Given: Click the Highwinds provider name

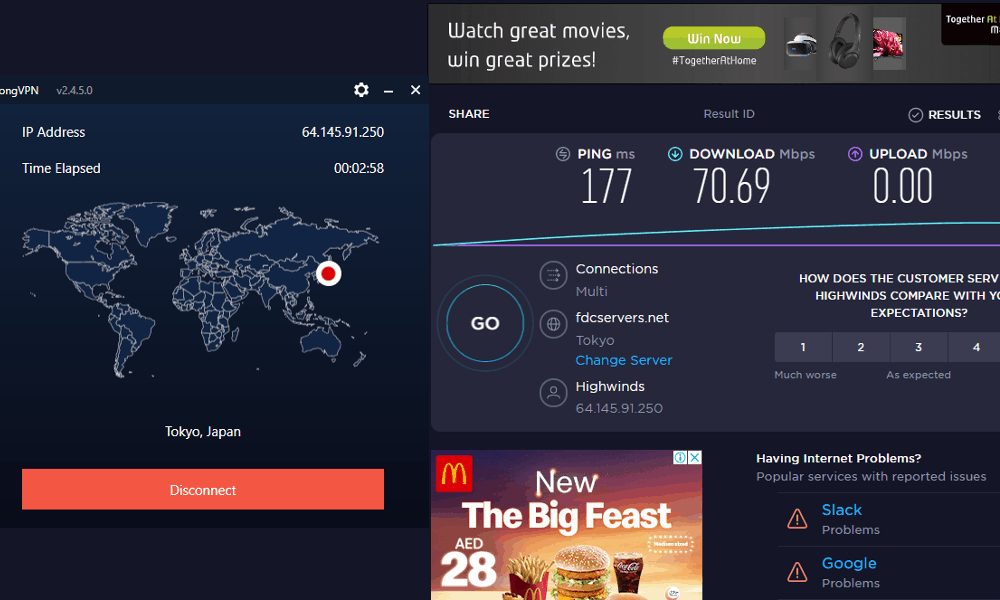Looking at the screenshot, I should point(610,386).
